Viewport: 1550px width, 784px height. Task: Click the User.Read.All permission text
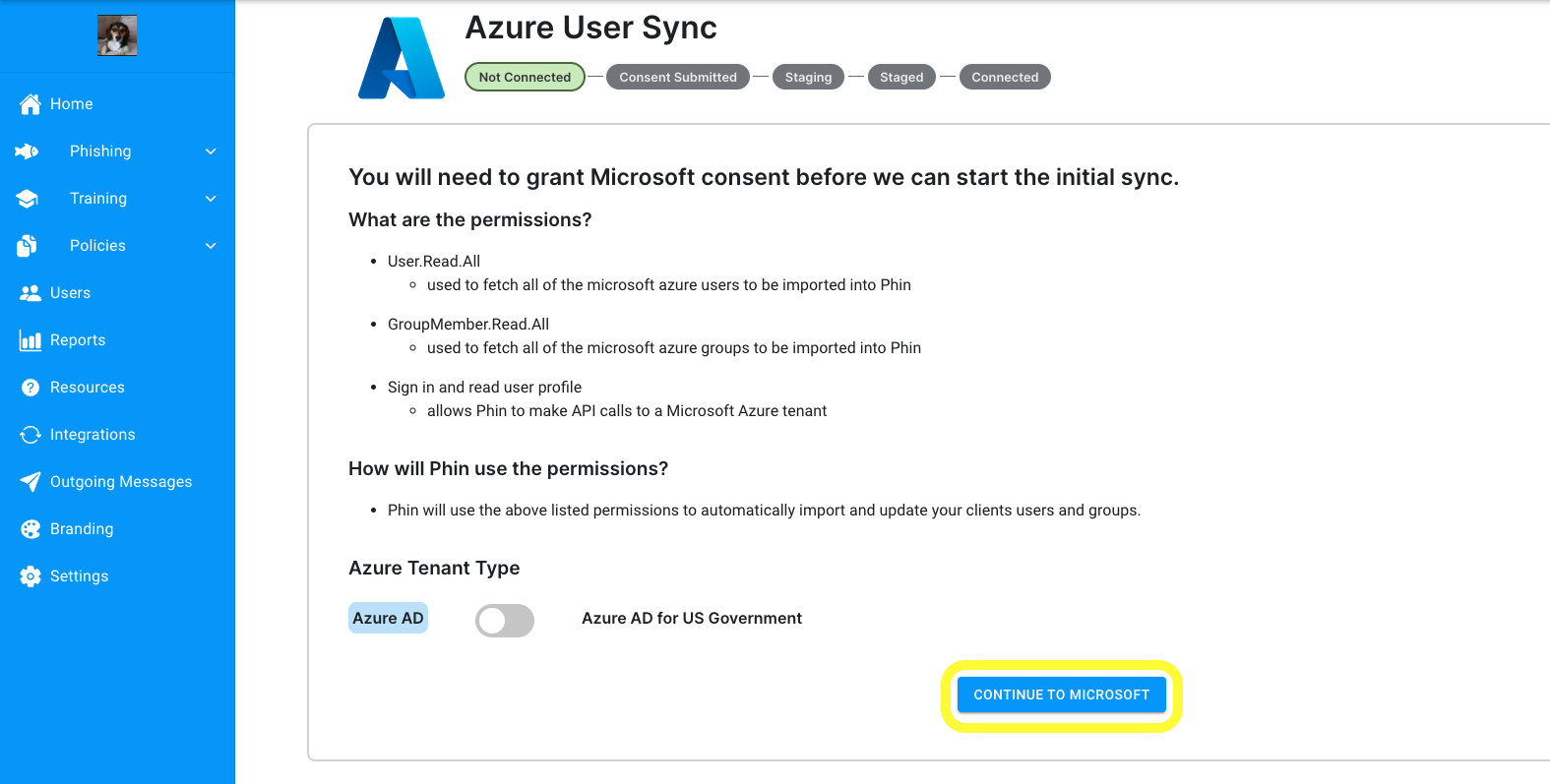tap(434, 261)
